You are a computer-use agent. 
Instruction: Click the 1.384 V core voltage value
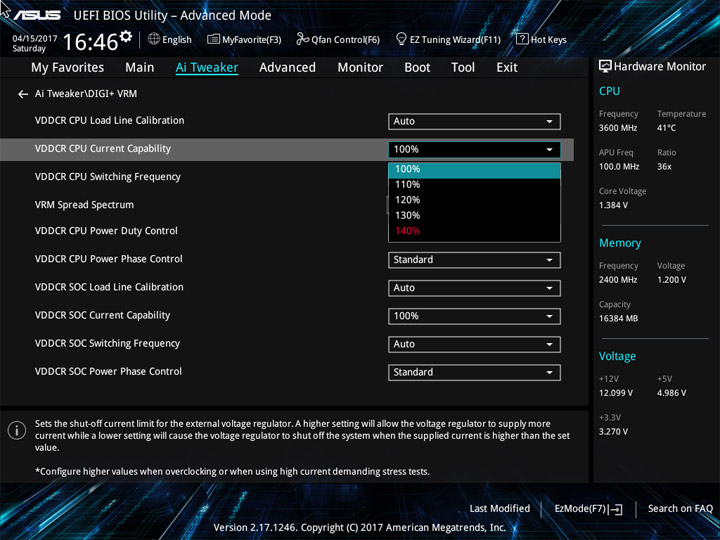(613, 205)
